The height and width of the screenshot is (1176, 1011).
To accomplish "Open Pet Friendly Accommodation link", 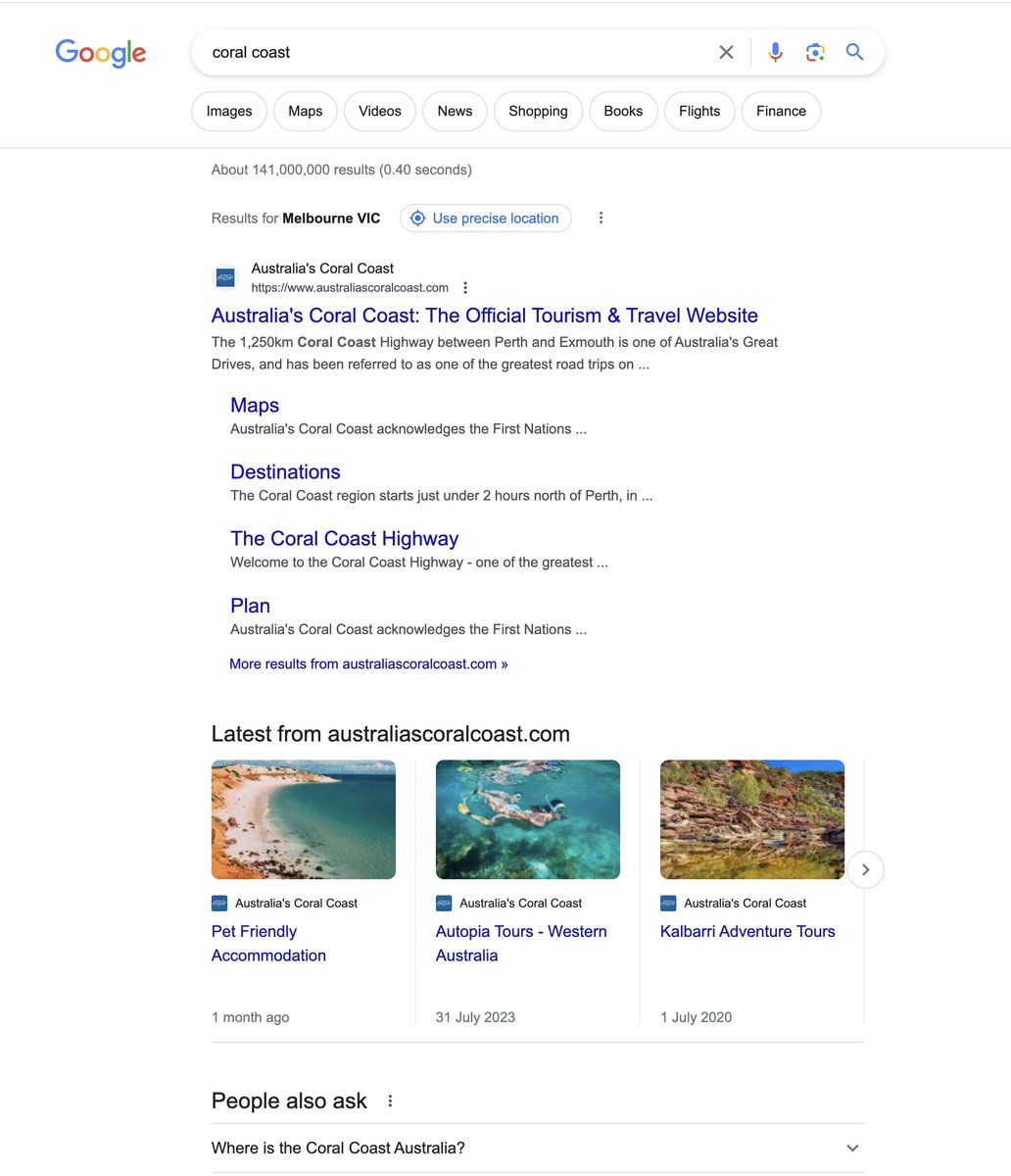I will point(268,944).
